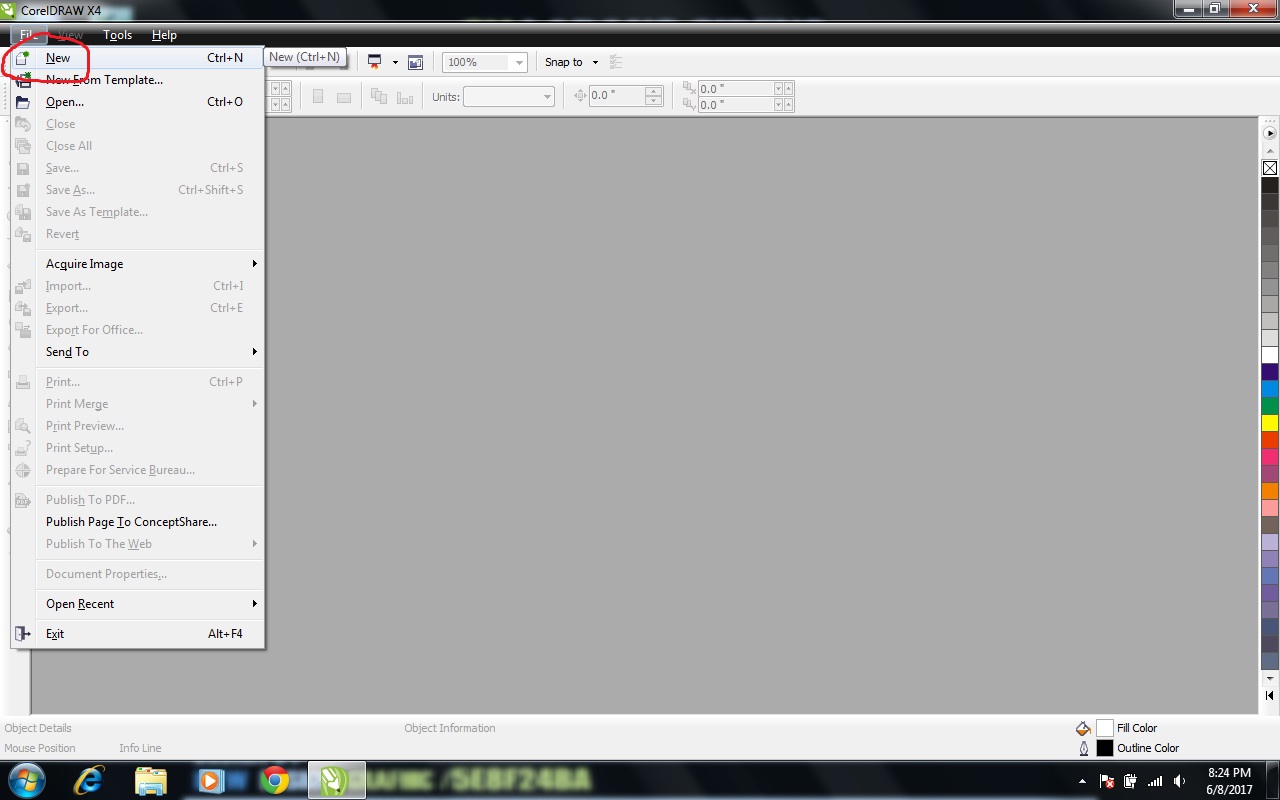Choose Open... in the File menu
This screenshot has width=1280, height=800.
(x=137, y=102)
